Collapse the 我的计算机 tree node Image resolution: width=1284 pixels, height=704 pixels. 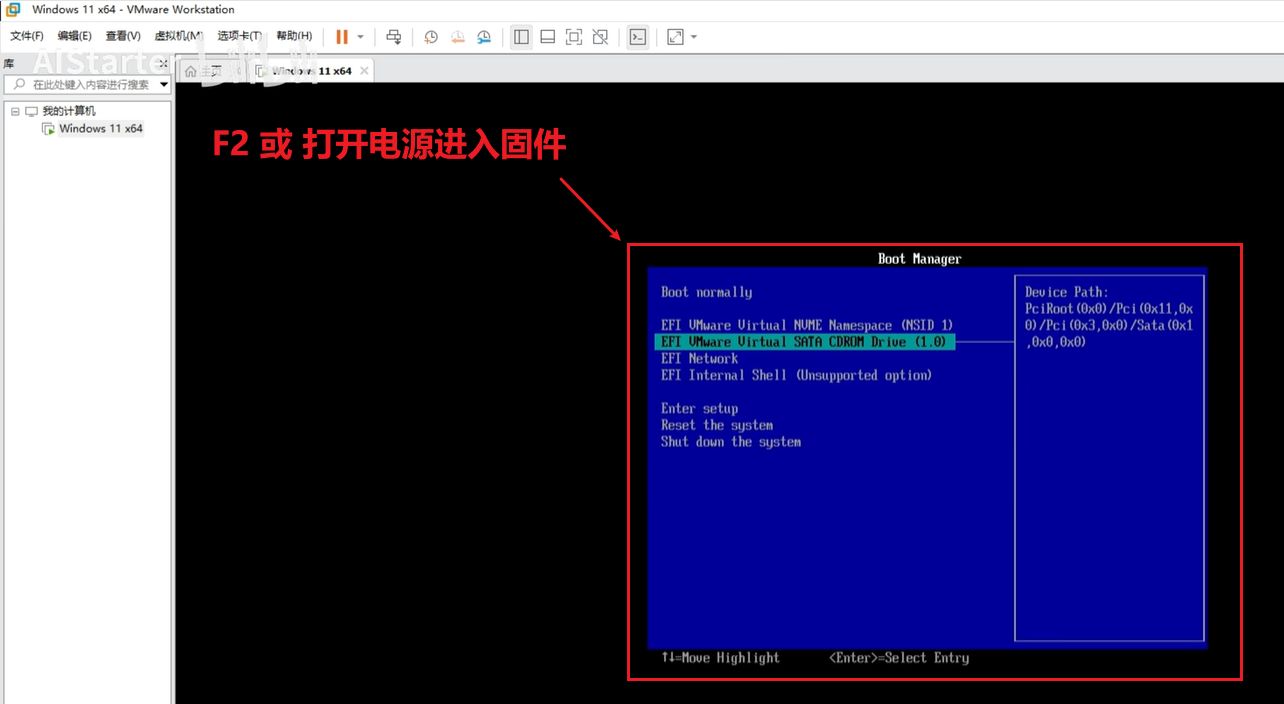tap(15, 111)
